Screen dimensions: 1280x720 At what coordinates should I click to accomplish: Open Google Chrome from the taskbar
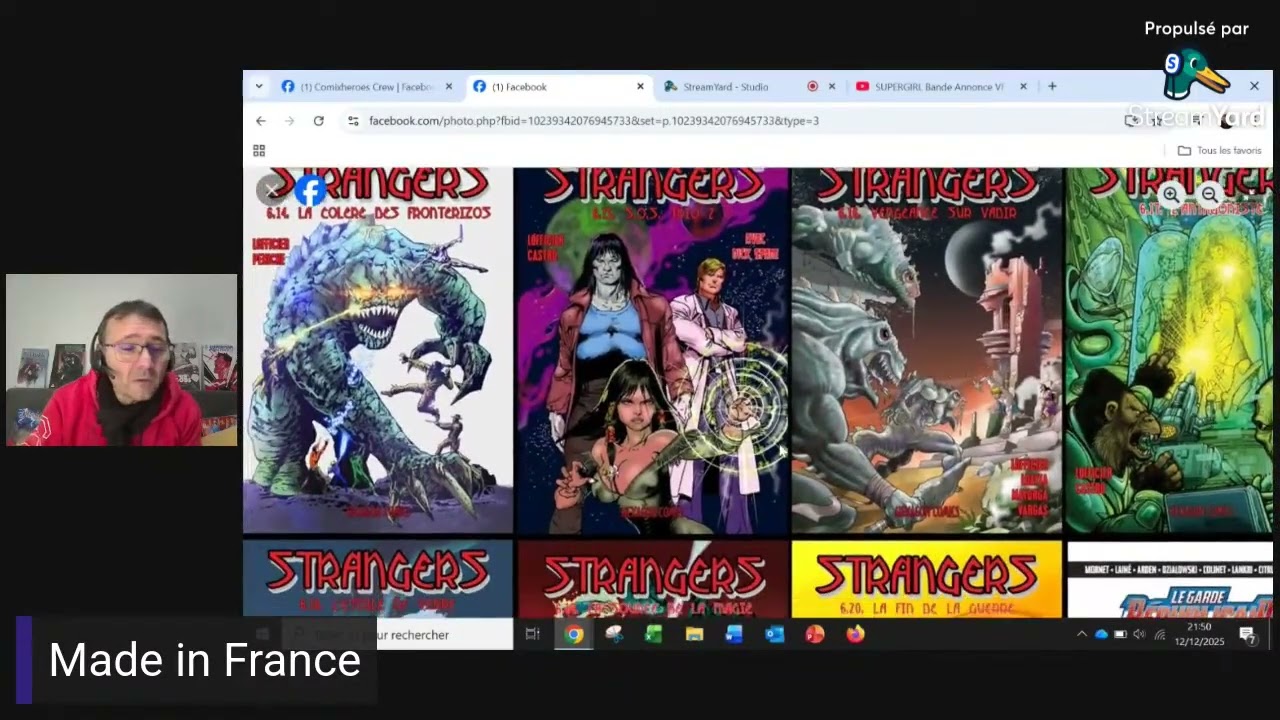click(573, 634)
